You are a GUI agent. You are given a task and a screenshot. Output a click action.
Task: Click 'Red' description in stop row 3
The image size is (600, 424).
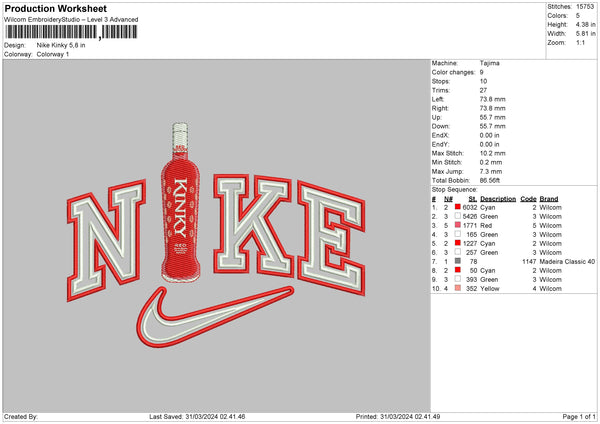tap(486, 225)
